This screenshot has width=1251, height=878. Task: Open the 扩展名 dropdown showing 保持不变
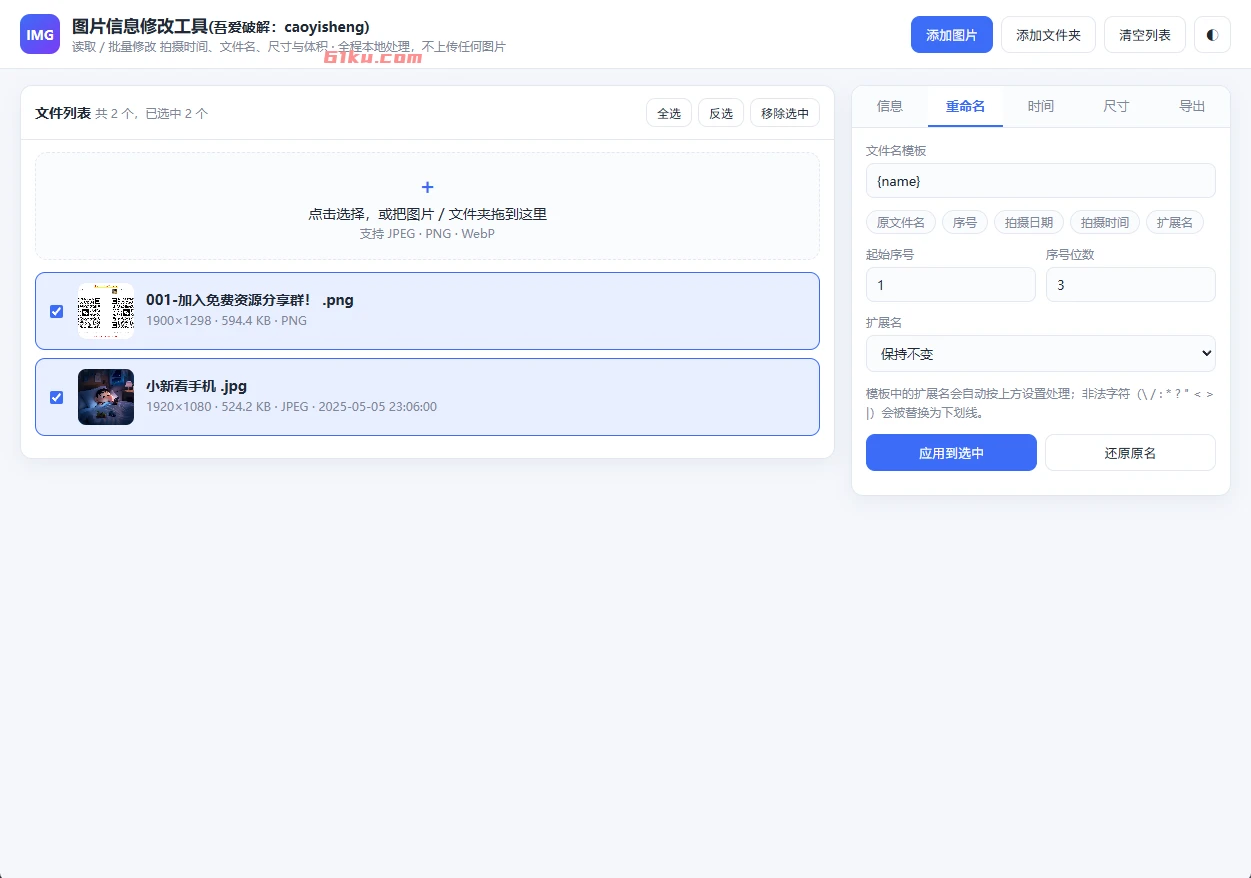pos(1040,353)
